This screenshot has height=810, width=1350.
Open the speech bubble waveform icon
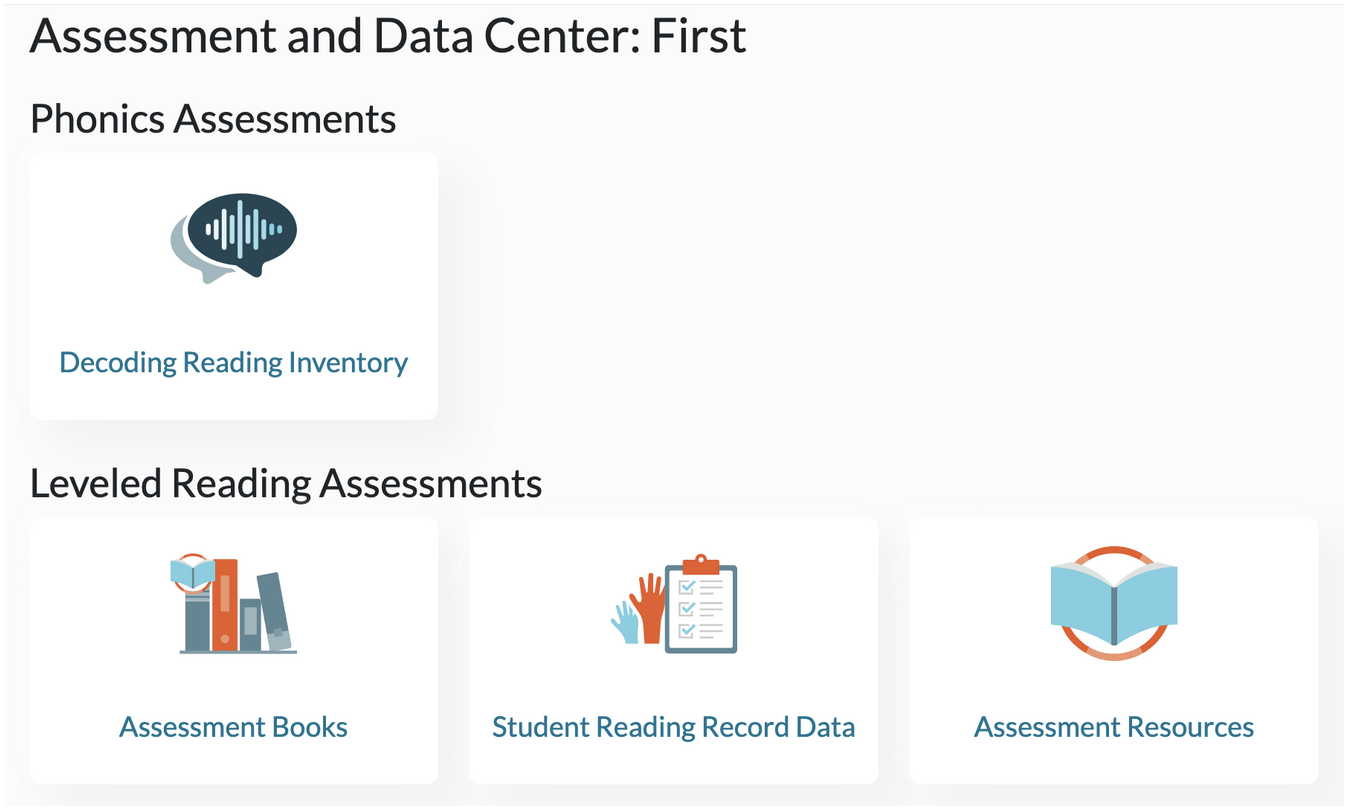[234, 238]
